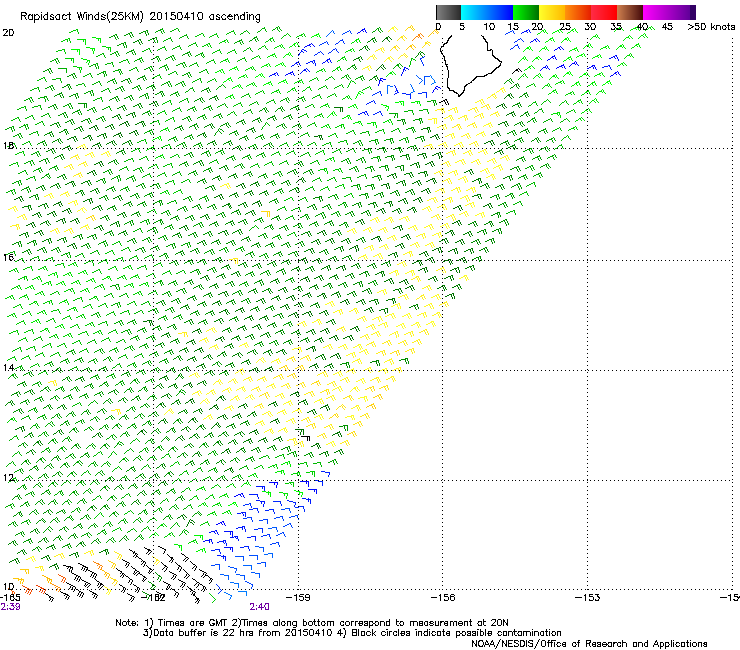740x650 pixels.
Task: Click the magenta 40-45 knots legend segment
Action: [x=656, y=12]
